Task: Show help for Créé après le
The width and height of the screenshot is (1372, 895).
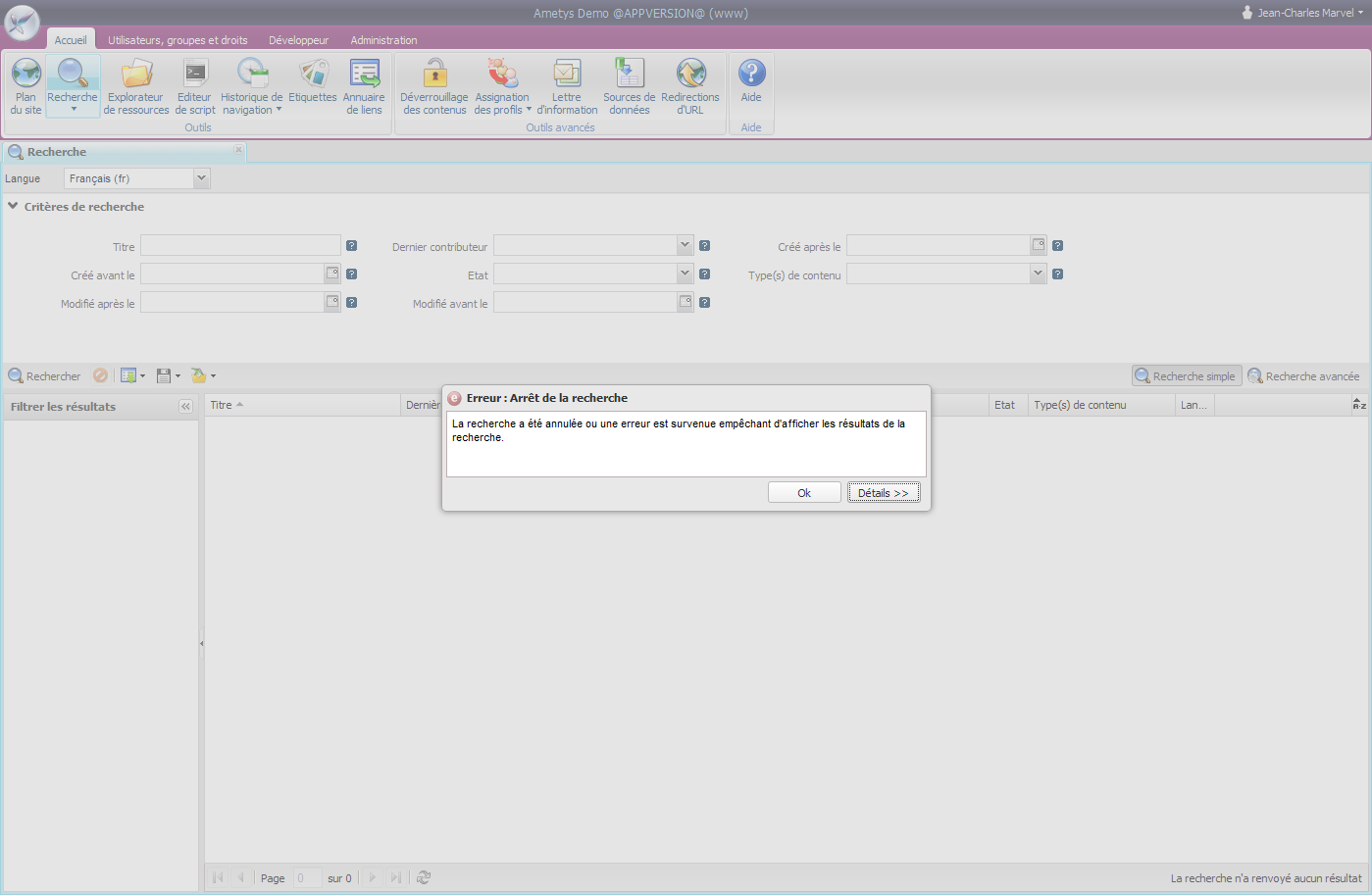Action: coord(1057,246)
